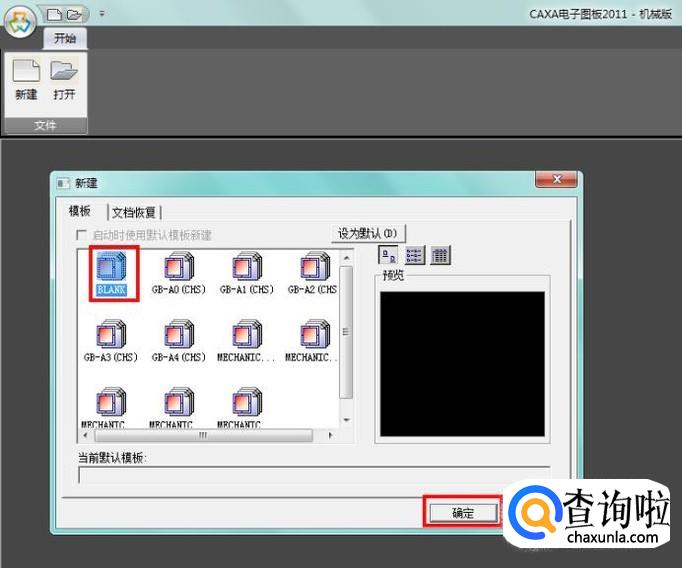
Task: Expand the quick access toolbar customize arrow
Action: 102,14
